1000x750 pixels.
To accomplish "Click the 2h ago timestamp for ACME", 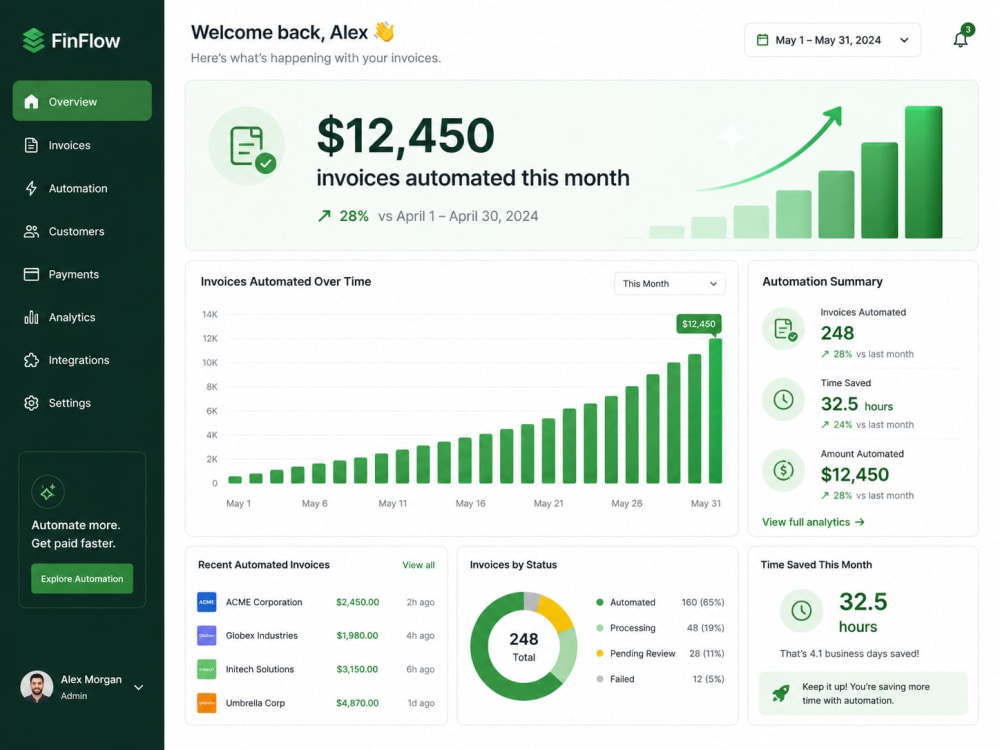I will (x=420, y=602).
